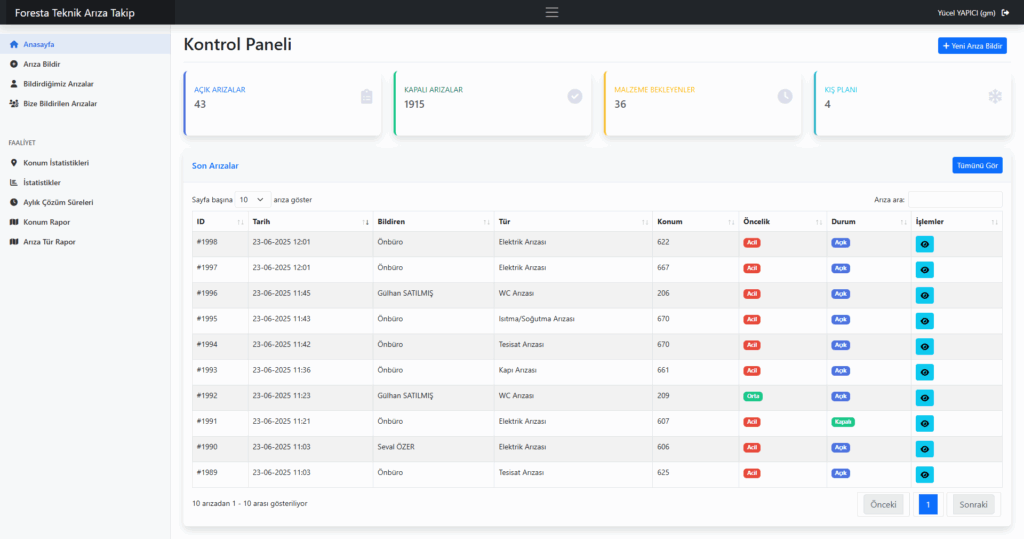Screen dimensions: 1024x539
Task: View details of fault #1997
Action: click(x=924, y=270)
